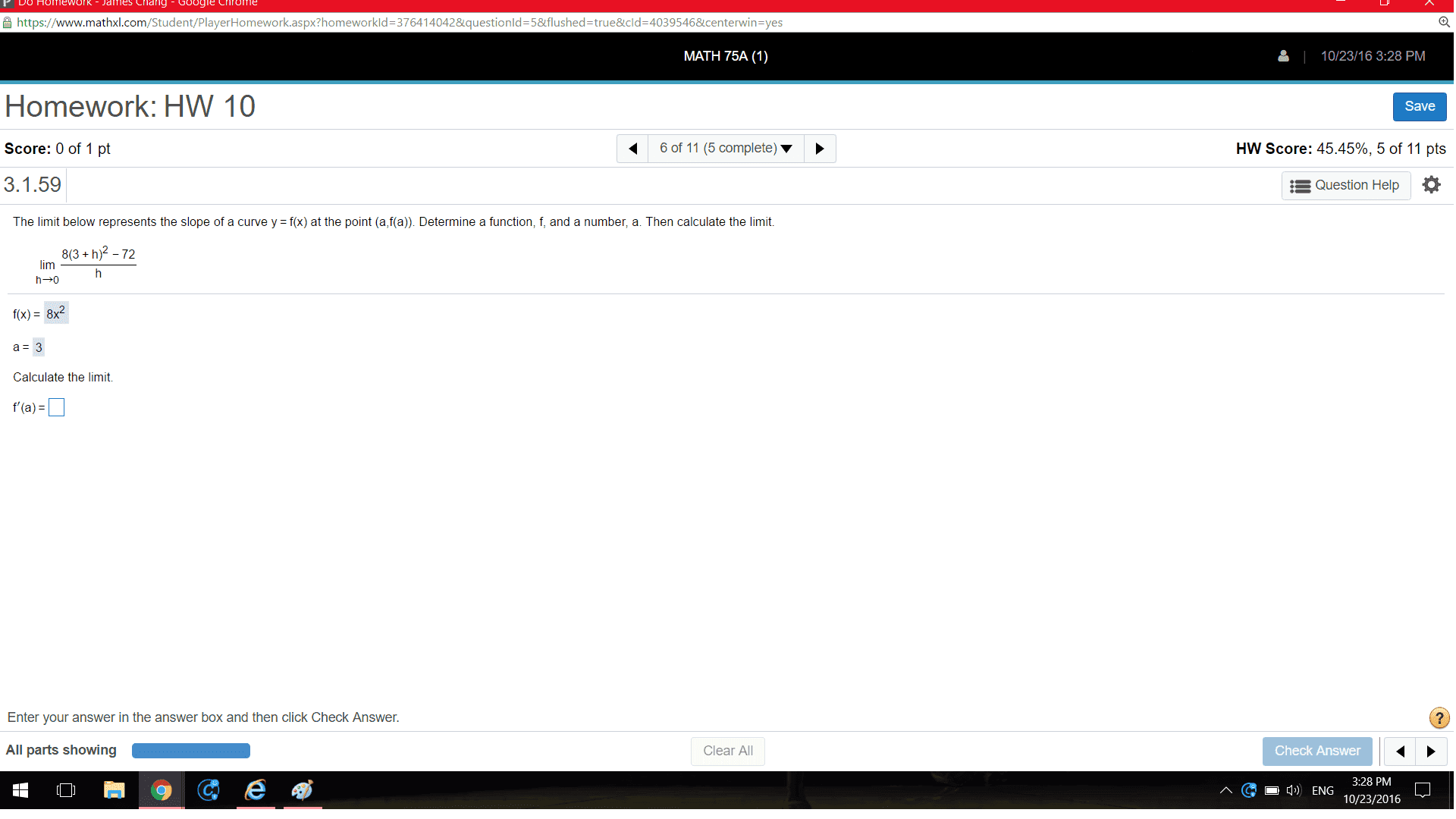
Task: Click Check Answer button
Action: coord(1317,751)
